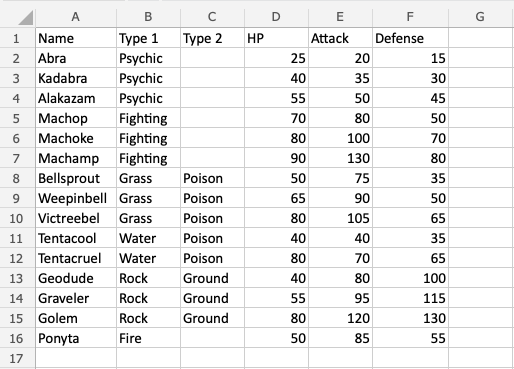Click the Defense header cell

(x=410, y=38)
